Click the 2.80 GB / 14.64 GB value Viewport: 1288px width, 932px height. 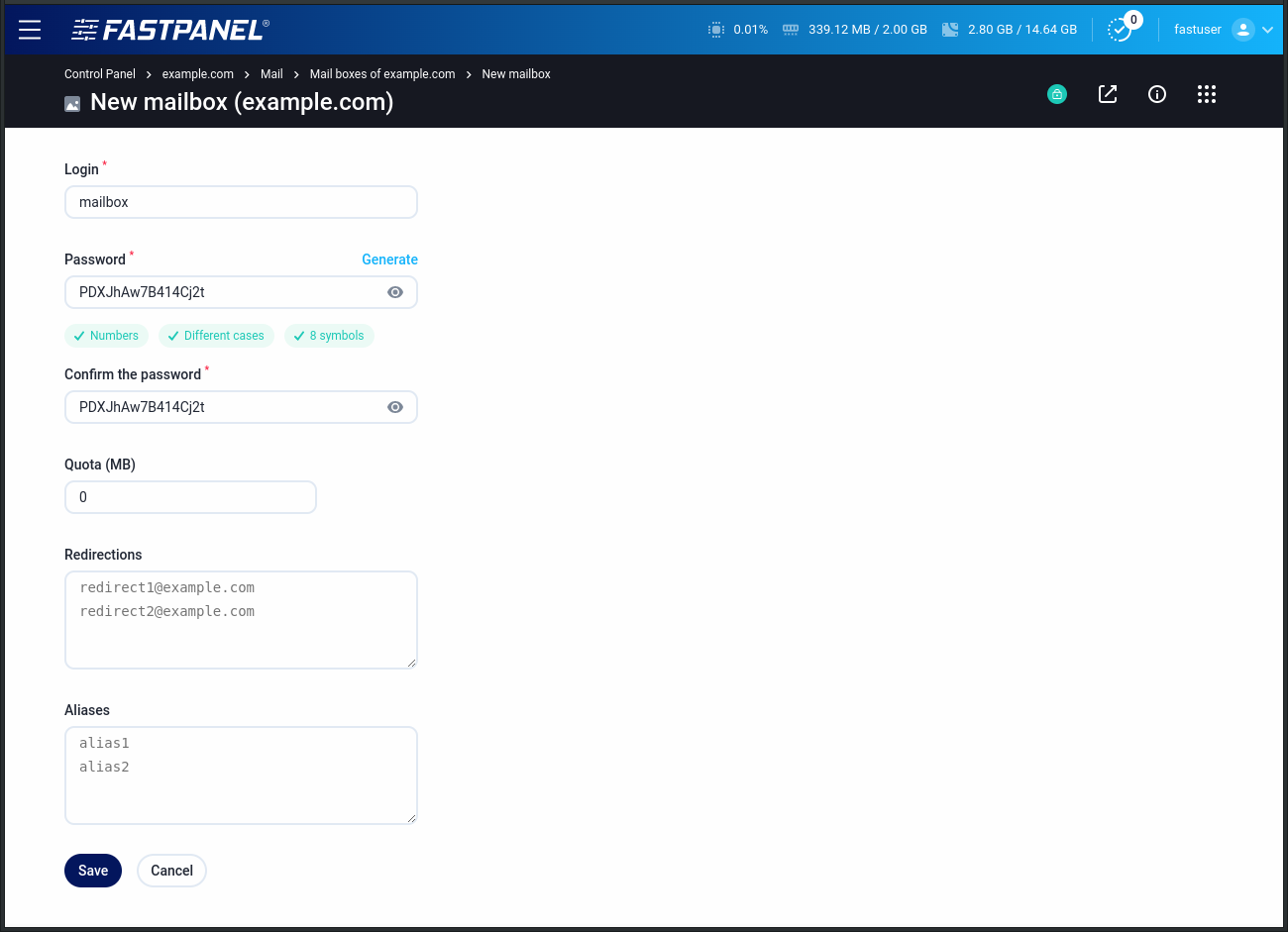click(1022, 30)
